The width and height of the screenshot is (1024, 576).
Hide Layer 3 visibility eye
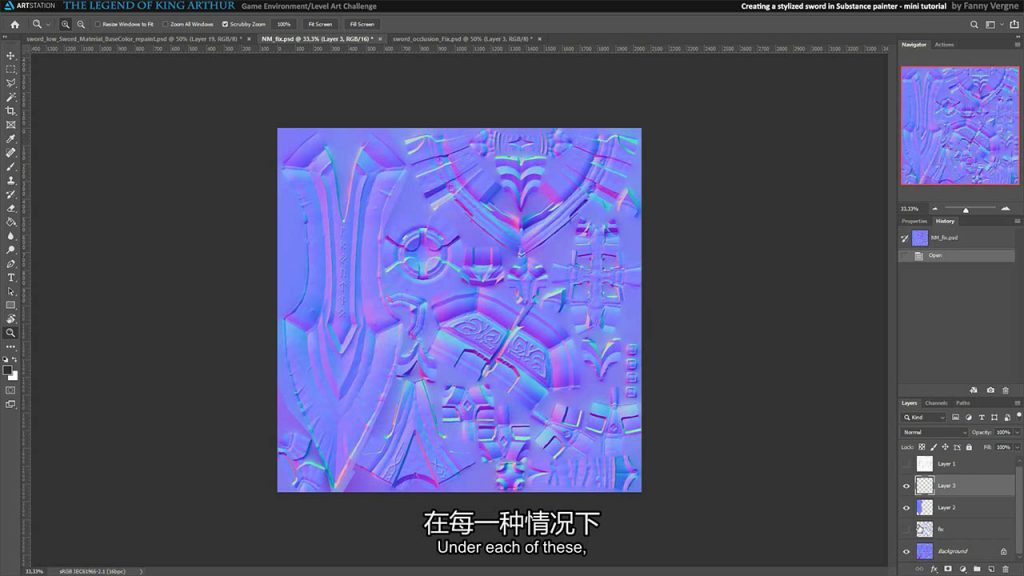click(906, 486)
